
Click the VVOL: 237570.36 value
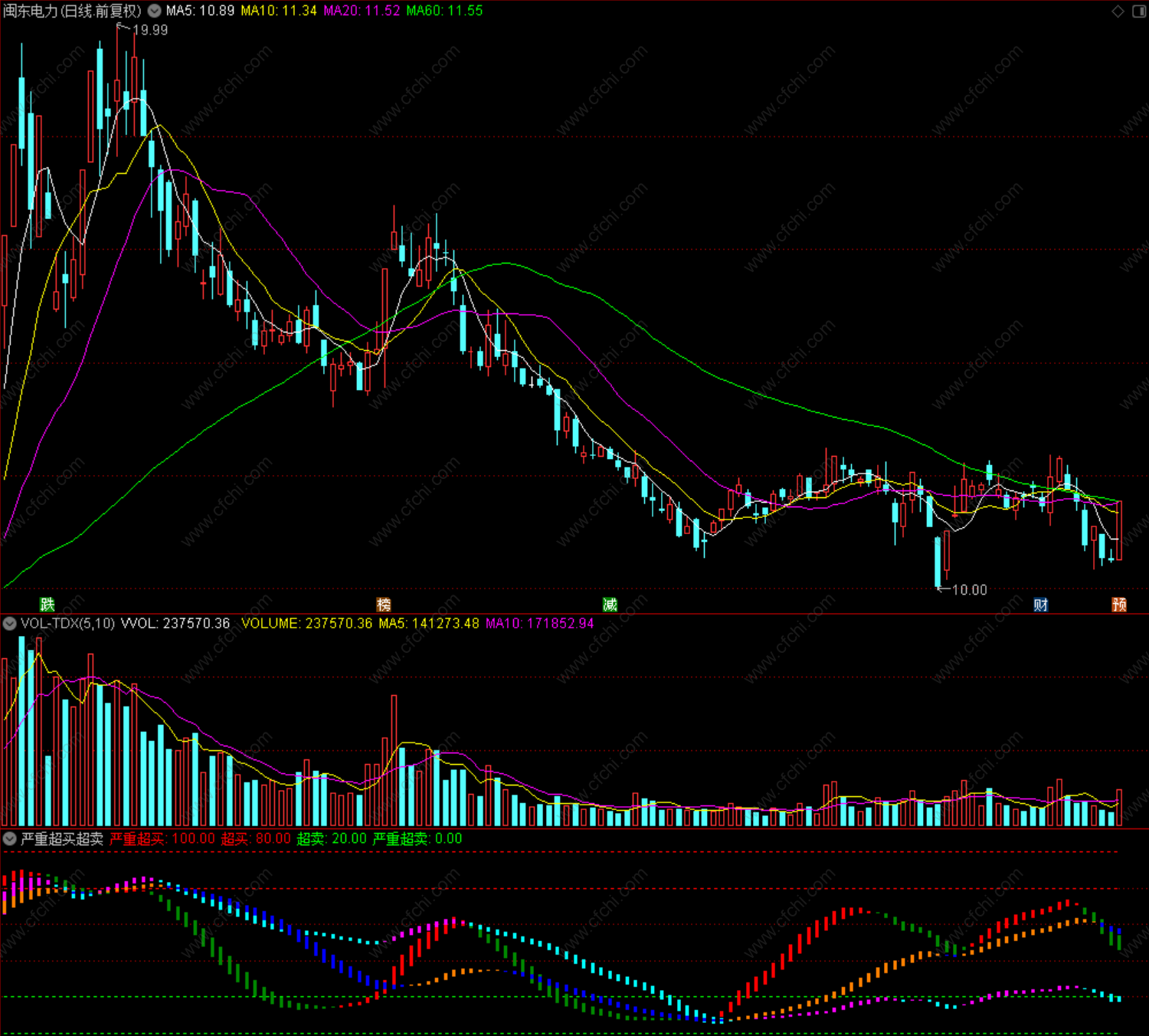175,624
